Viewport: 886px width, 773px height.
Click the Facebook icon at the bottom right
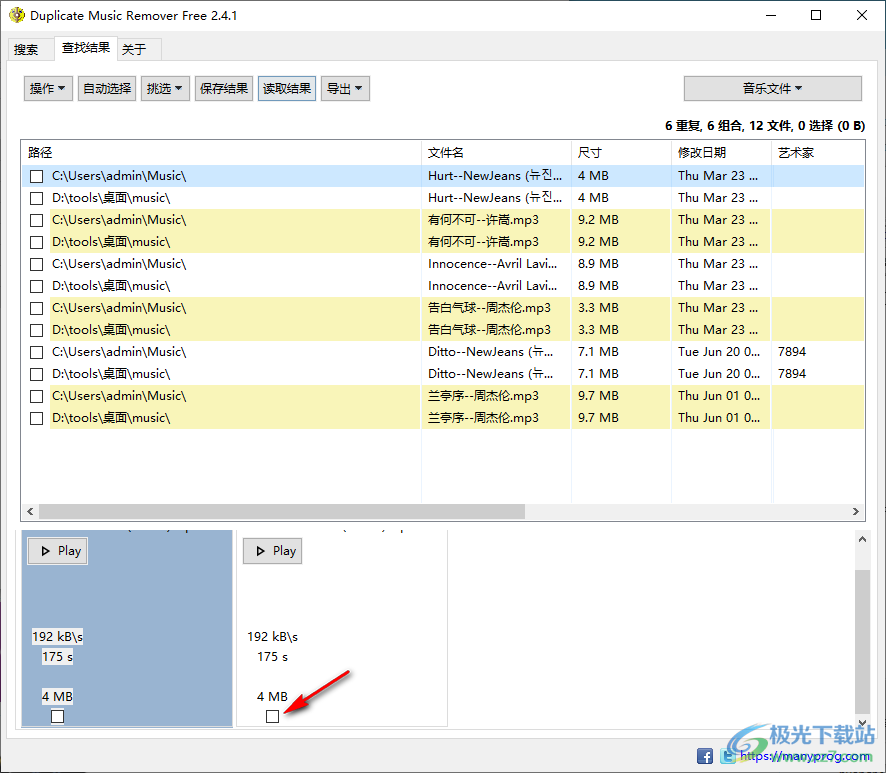point(705,756)
